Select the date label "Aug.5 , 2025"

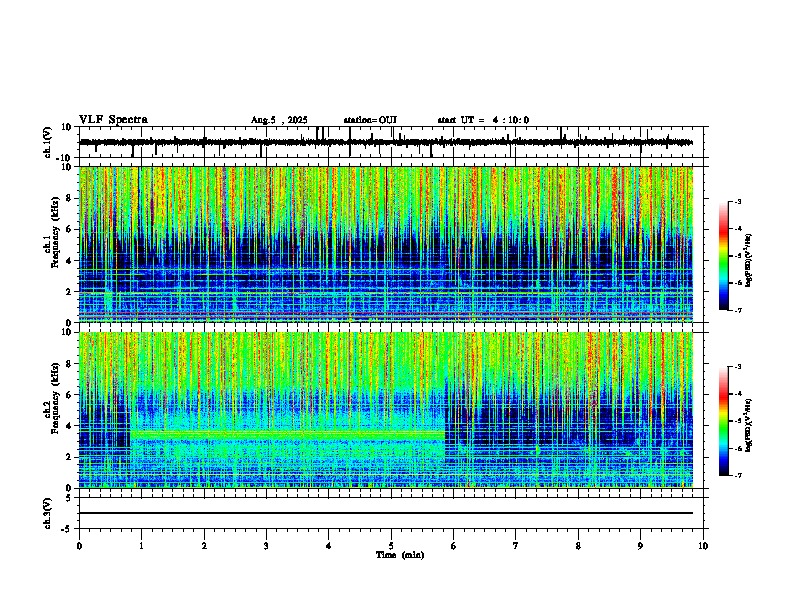coord(279,120)
